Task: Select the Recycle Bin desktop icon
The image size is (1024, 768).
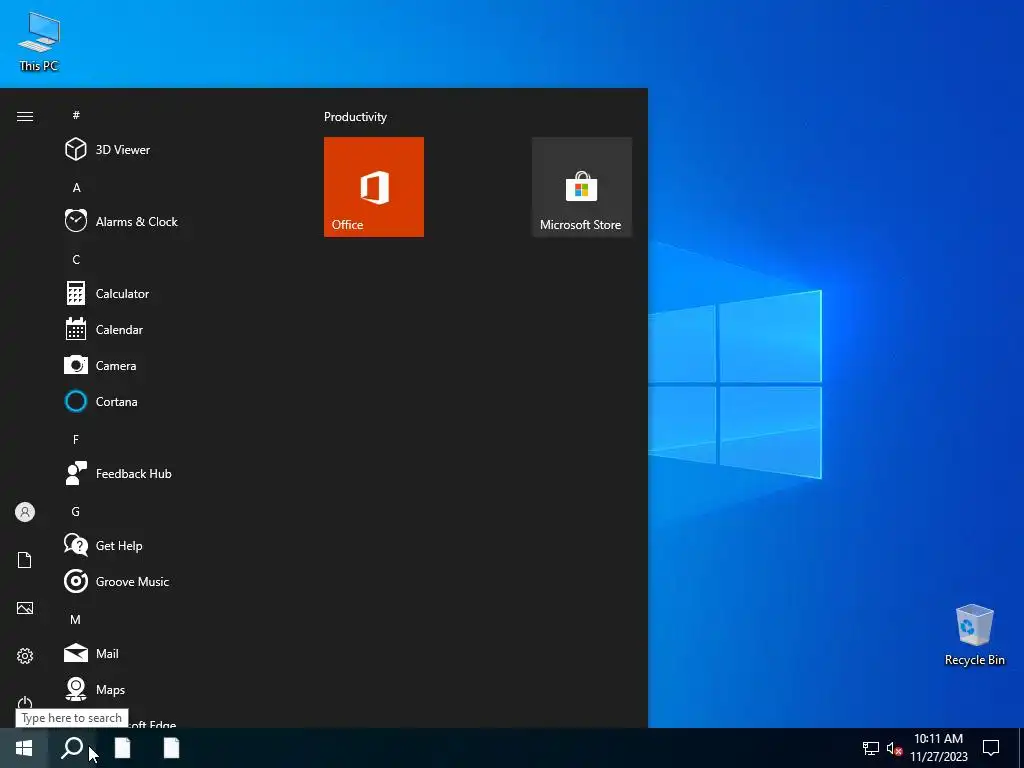Action: [974, 635]
